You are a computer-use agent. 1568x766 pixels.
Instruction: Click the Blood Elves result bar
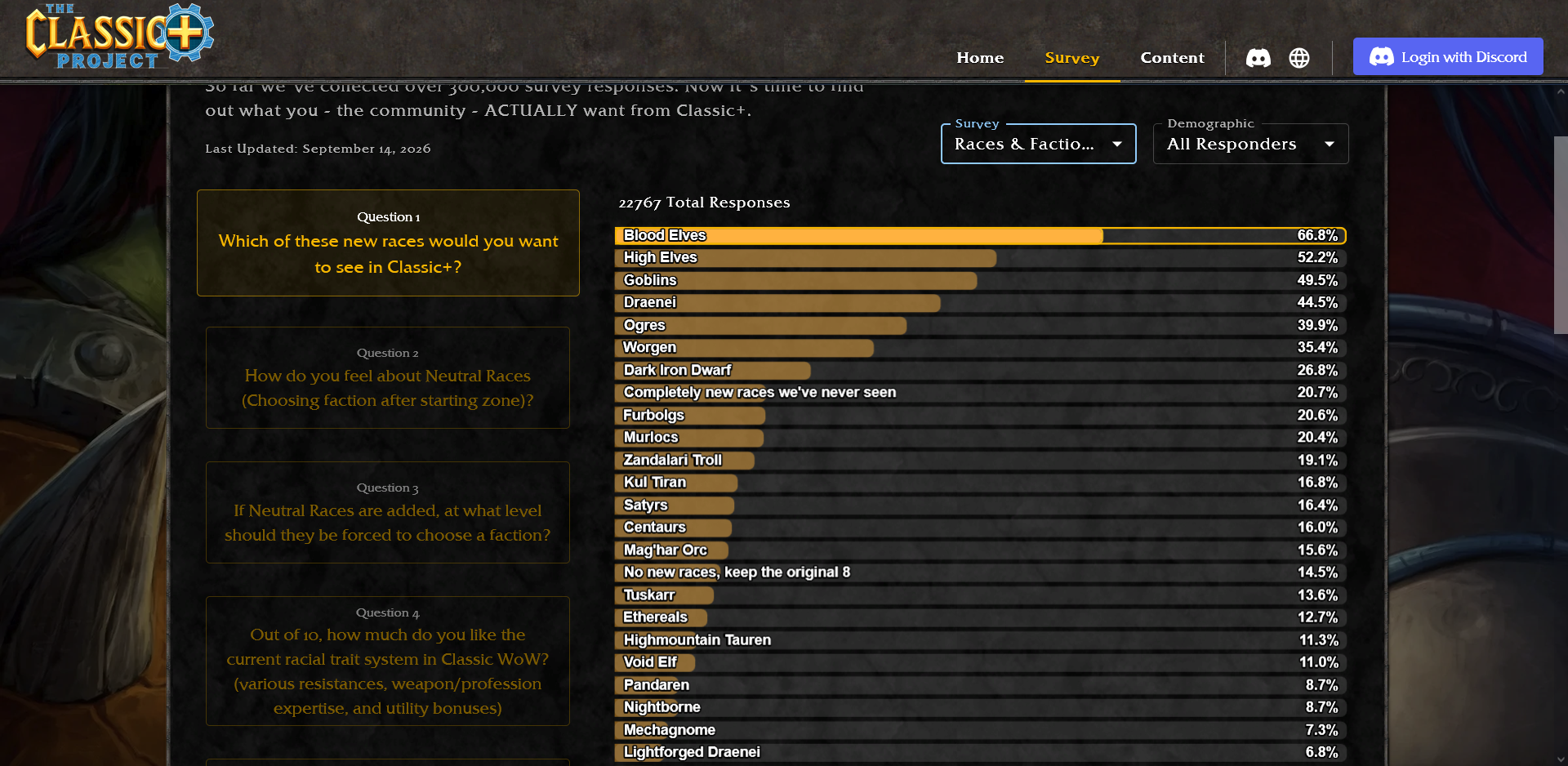tap(980, 235)
